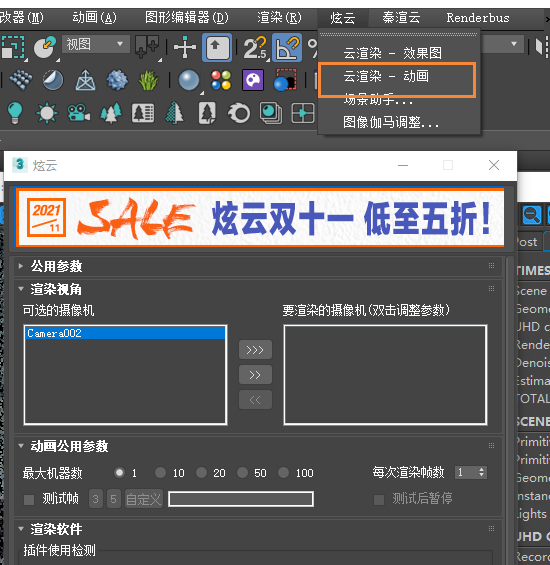Open the dropdown arrow right of 炫云 menu
The image size is (550, 565).
pyautogui.click(x=514, y=44)
